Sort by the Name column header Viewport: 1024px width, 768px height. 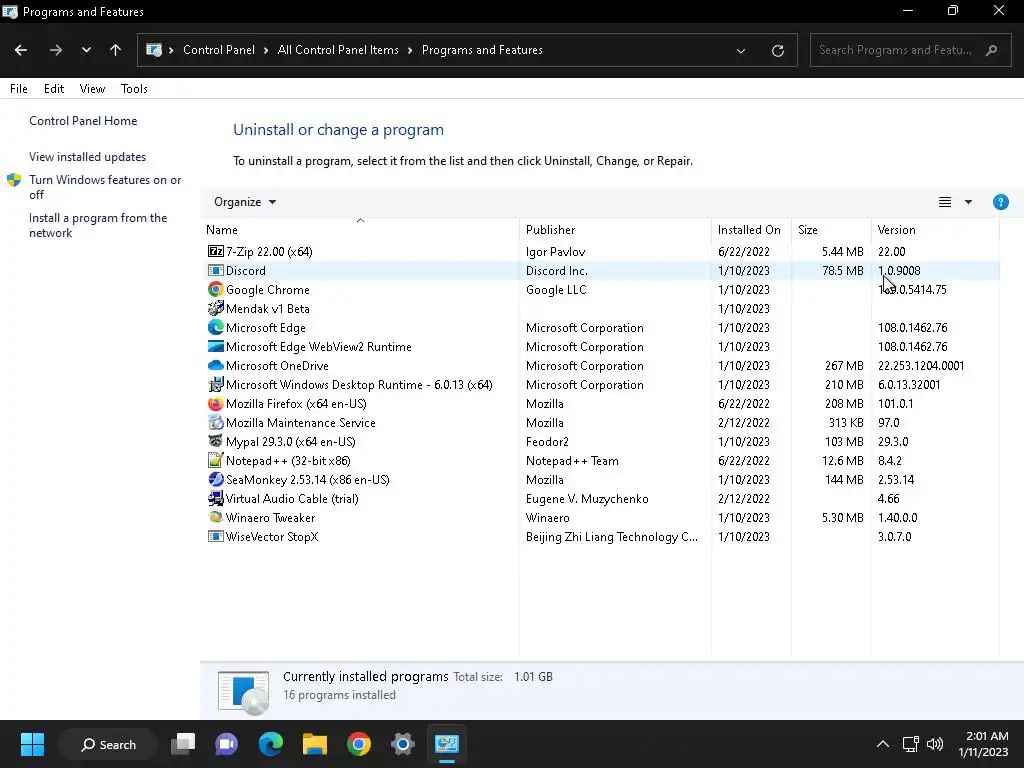click(360, 230)
